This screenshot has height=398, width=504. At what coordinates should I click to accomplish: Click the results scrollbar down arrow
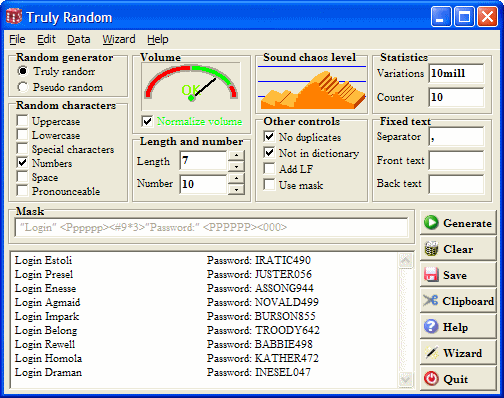tap(405, 380)
